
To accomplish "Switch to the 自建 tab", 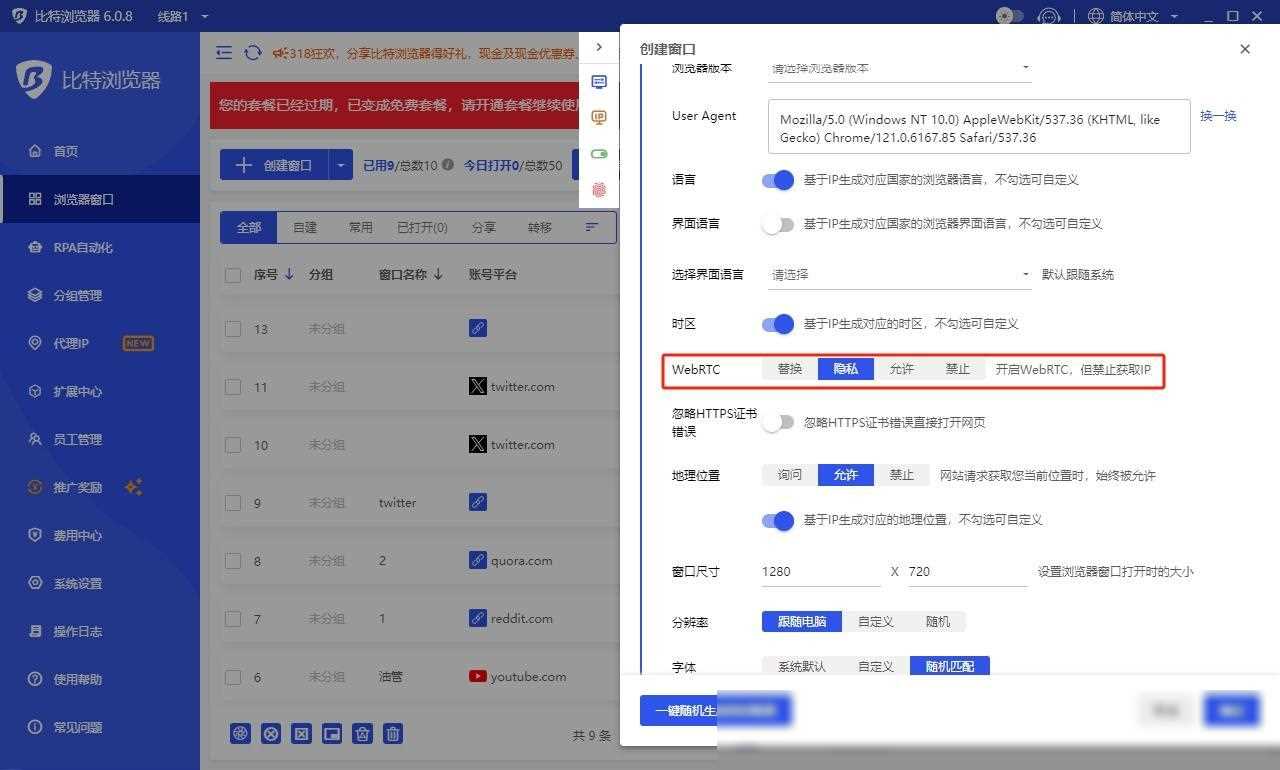I will [x=305, y=227].
